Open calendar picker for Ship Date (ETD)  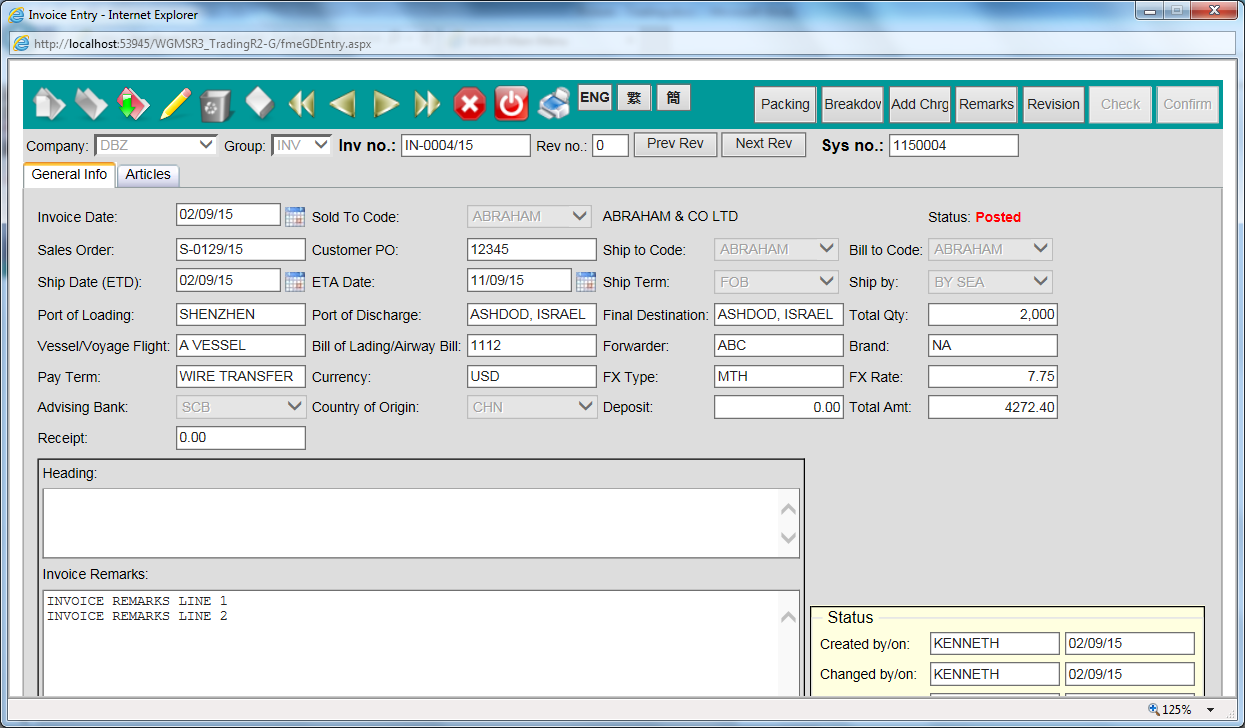pos(294,282)
